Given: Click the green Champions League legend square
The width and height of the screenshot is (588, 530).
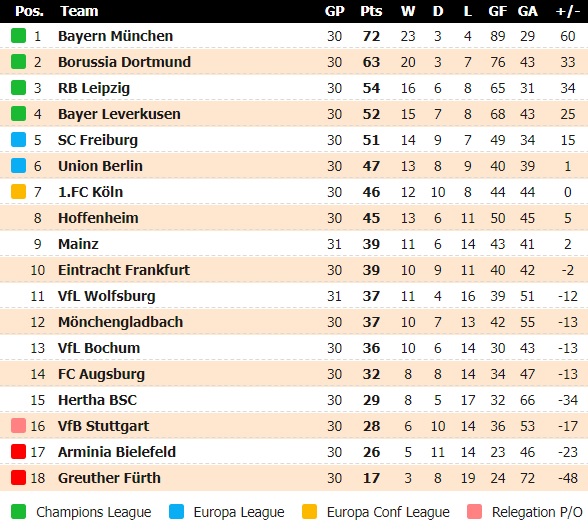Looking at the screenshot, I should pyautogui.click(x=18, y=512).
